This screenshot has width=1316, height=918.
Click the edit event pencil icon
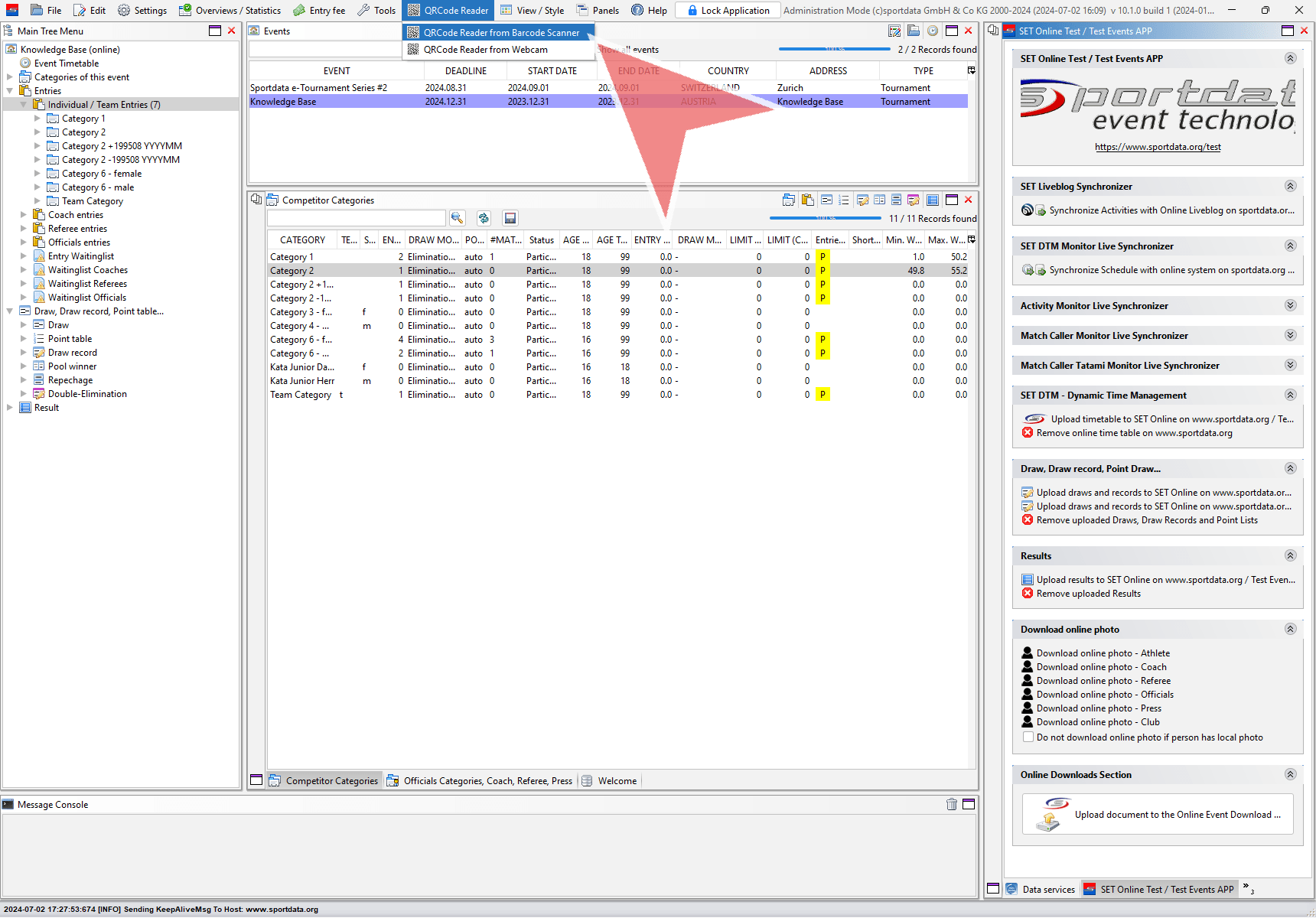[894, 31]
